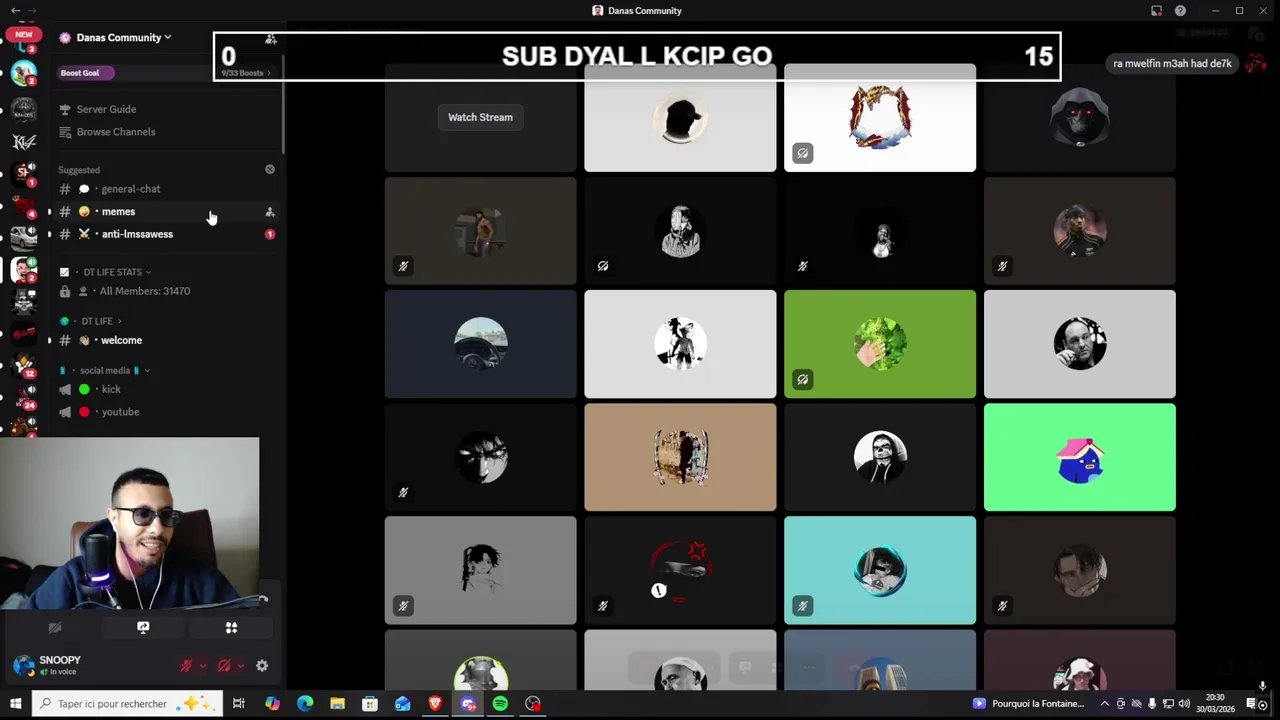The height and width of the screenshot is (720, 1280).
Task: Open the Windows Start menu
Action: (15, 704)
